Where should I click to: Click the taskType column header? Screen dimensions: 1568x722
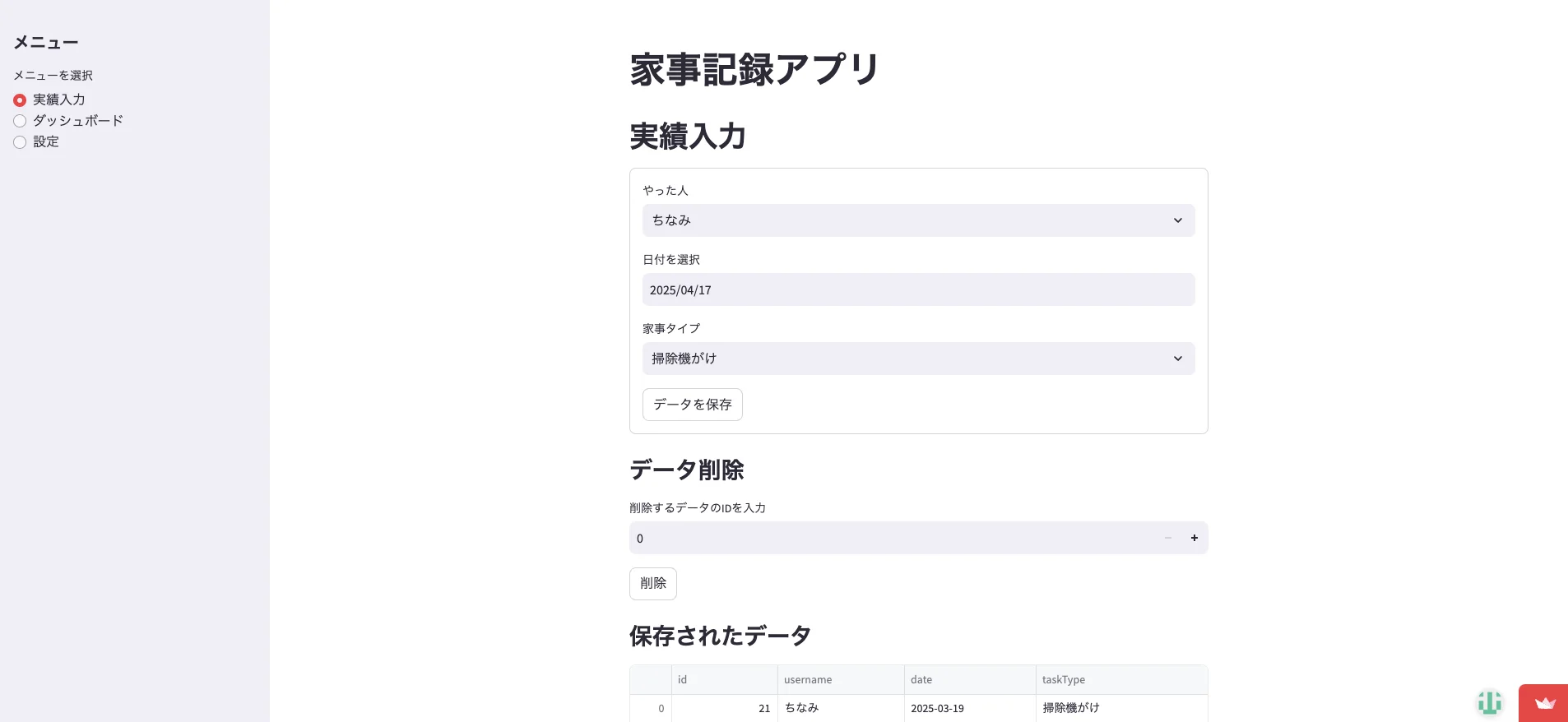coord(1120,680)
